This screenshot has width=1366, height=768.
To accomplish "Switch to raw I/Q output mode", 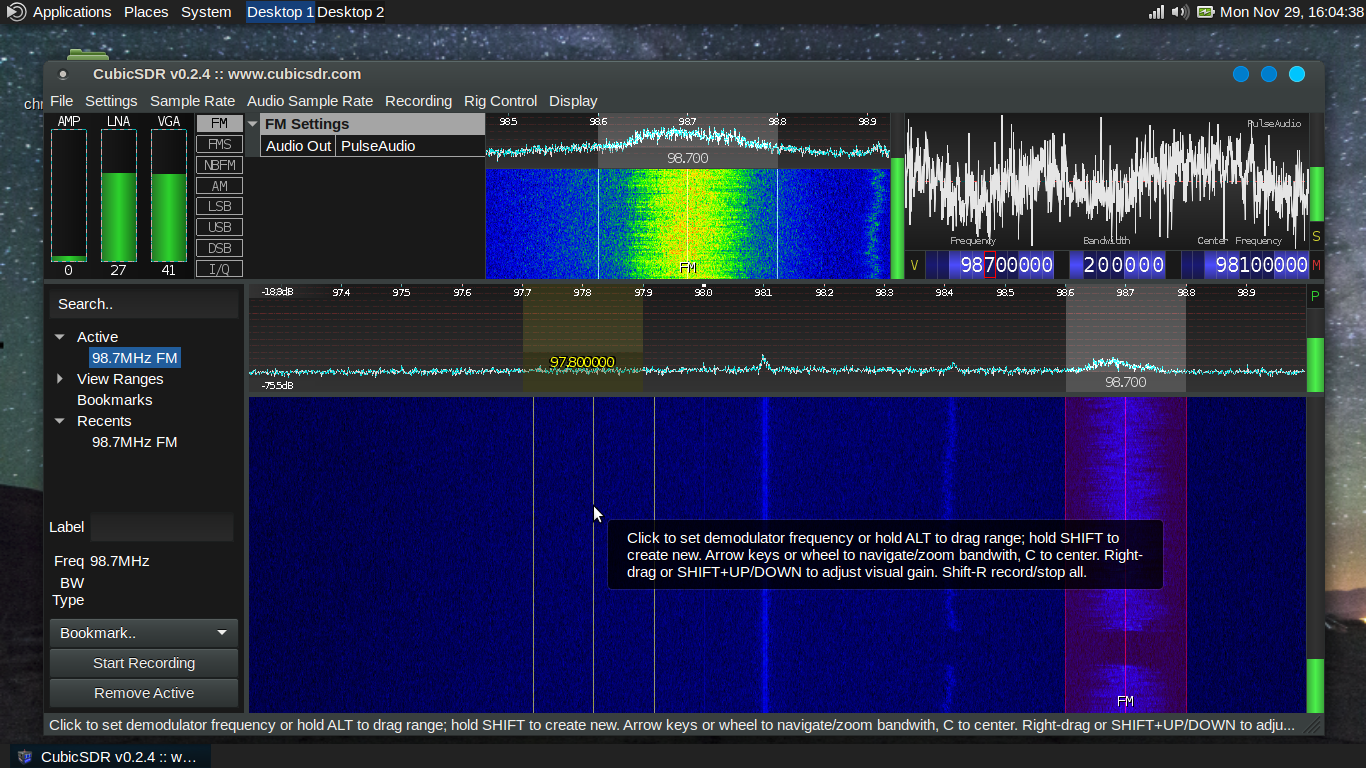I will [218, 269].
